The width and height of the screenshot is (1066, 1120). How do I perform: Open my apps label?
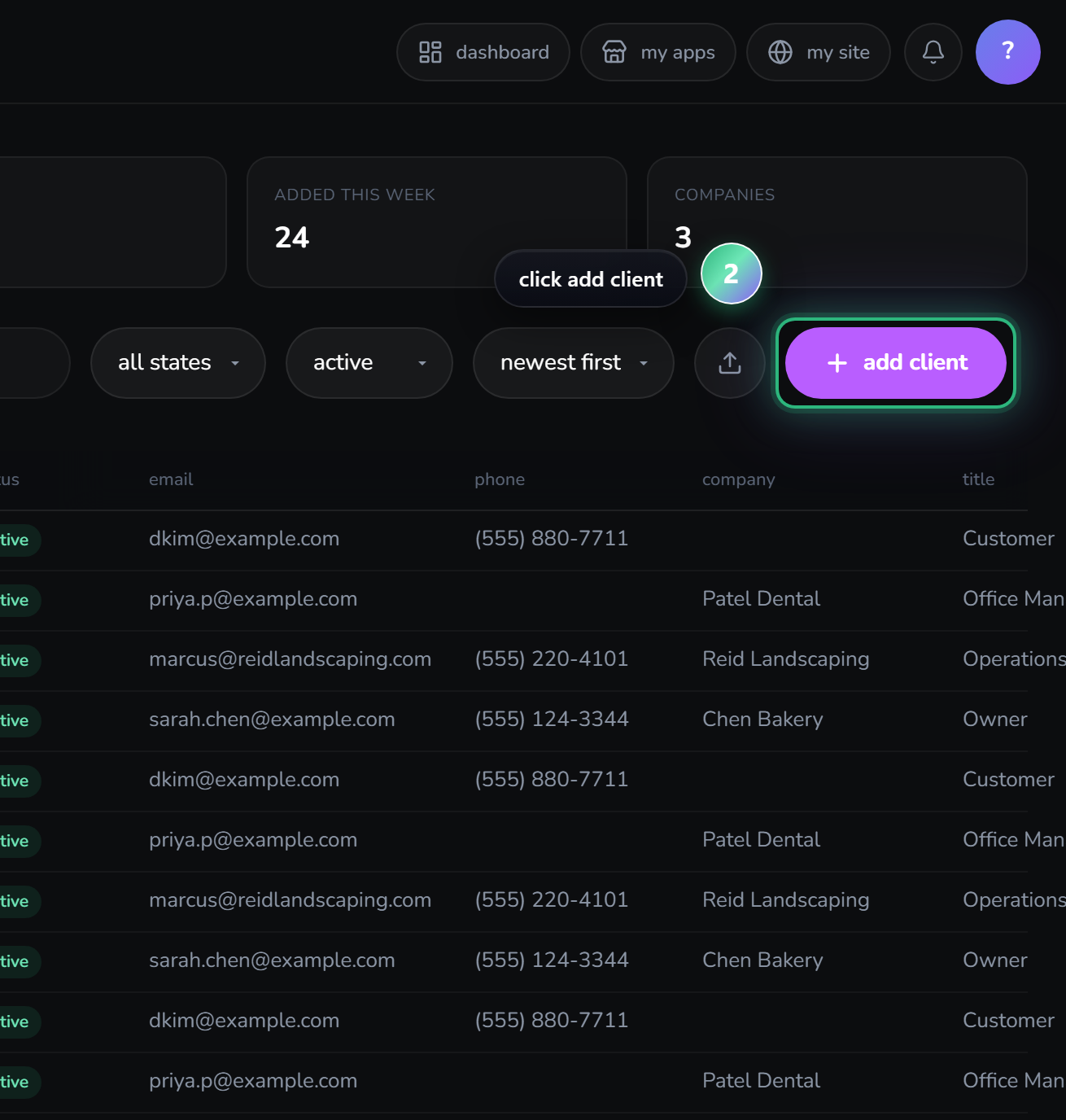[x=678, y=53]
